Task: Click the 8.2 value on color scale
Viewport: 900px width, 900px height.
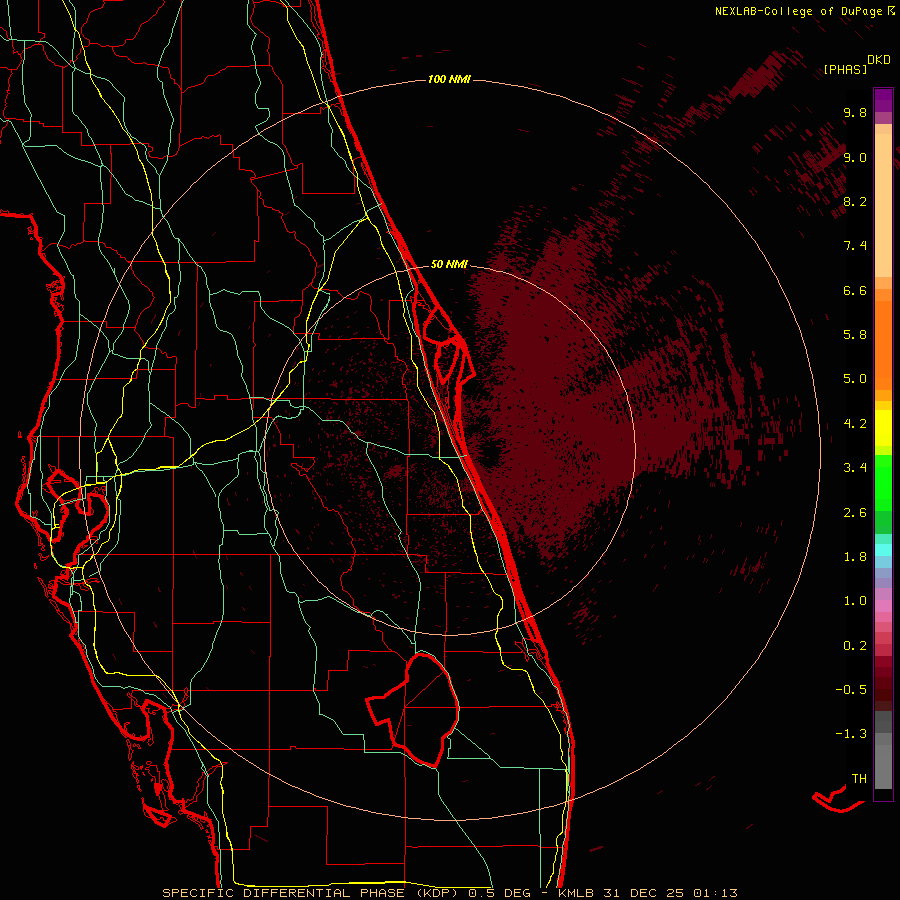Action: [x=855, y=201]
